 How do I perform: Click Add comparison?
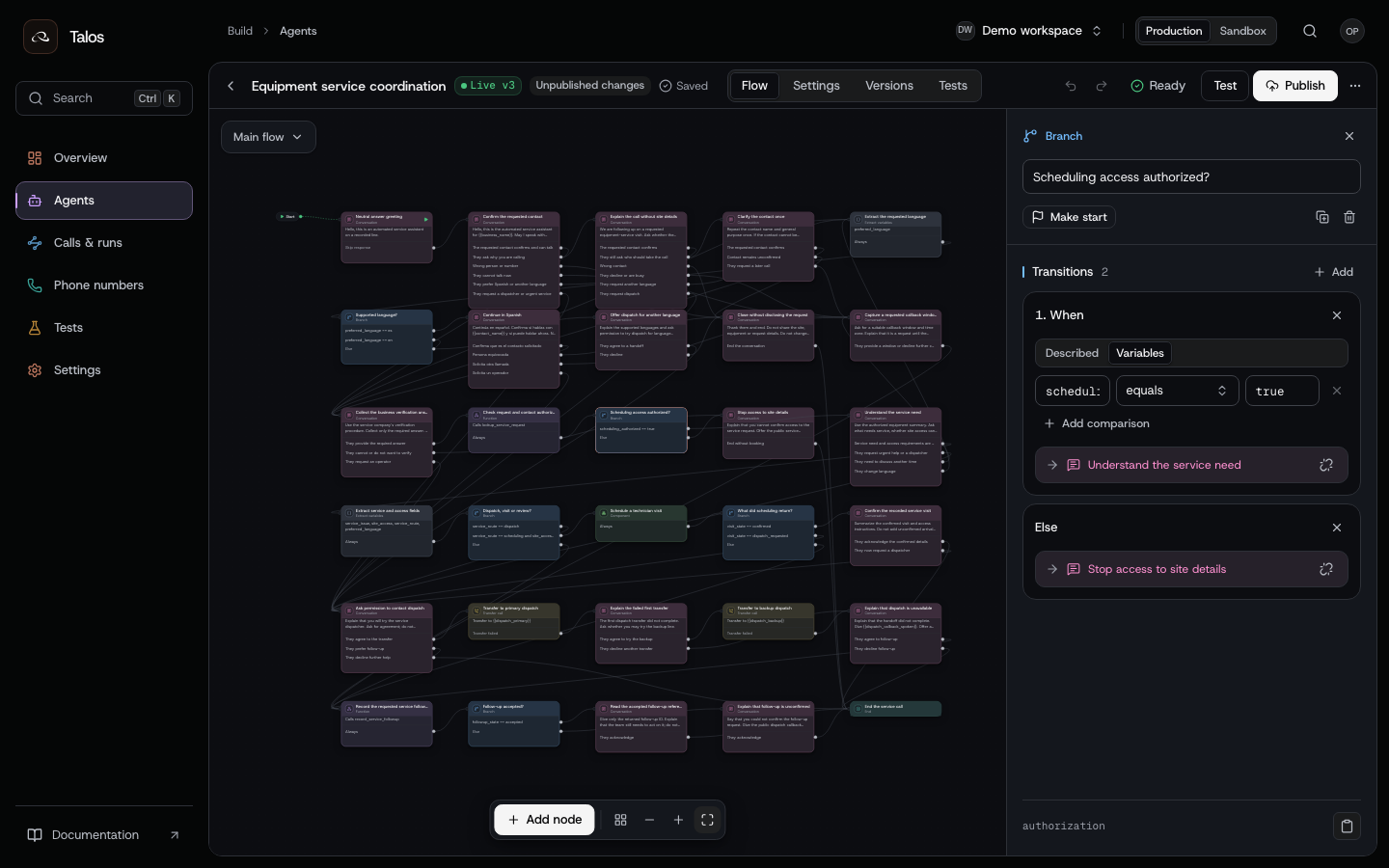(x=1097, y=423)
